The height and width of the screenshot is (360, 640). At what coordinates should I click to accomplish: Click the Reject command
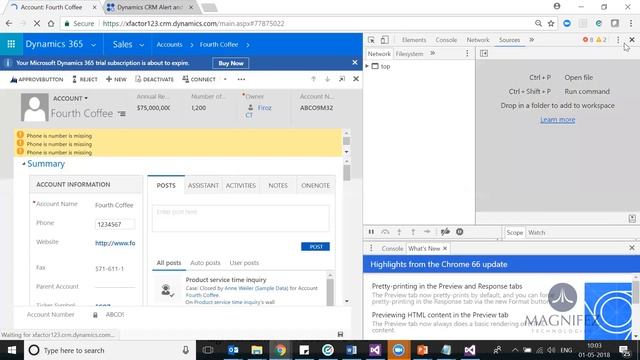85,79
